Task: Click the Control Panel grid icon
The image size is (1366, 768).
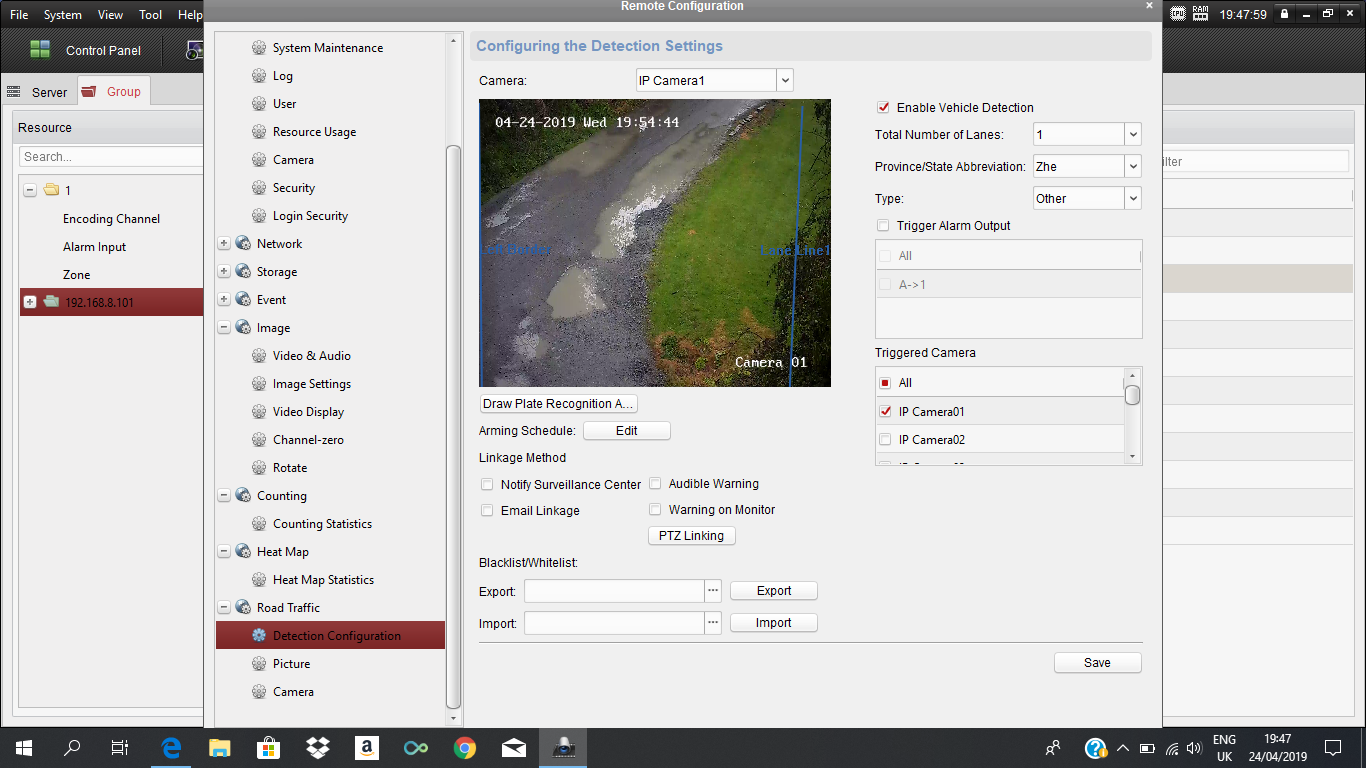Action: tap(40, 50)
